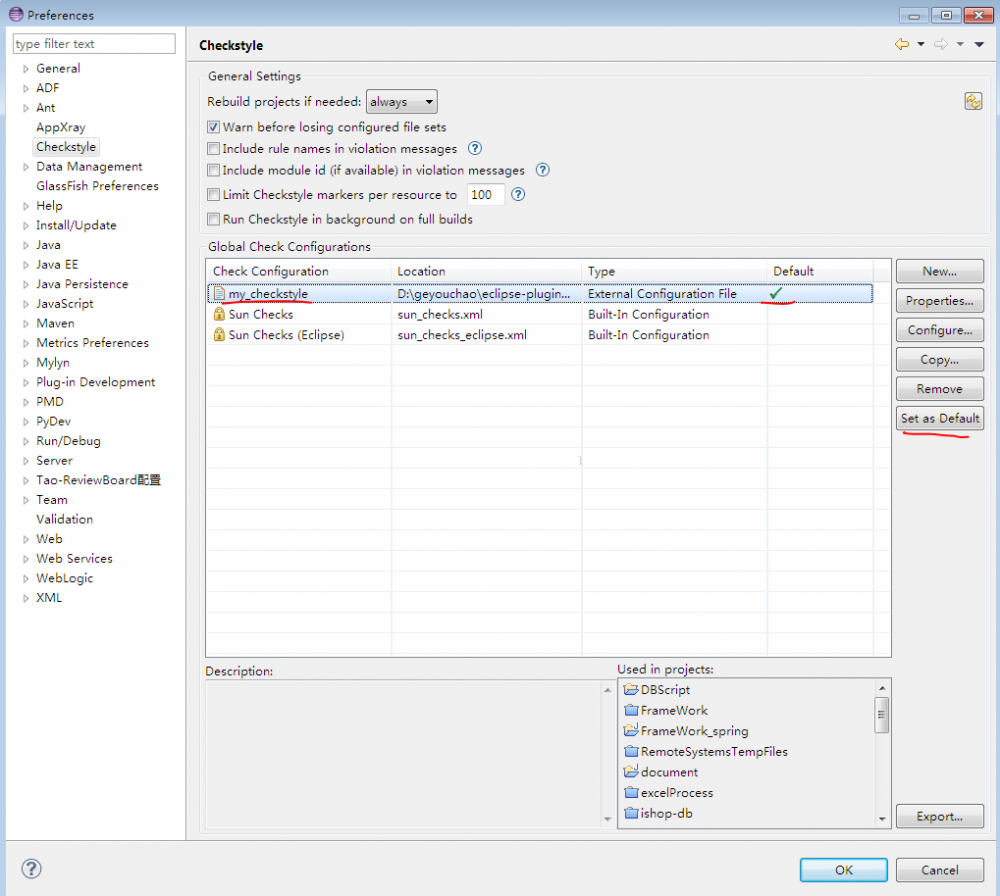This screenshot has height=896, width=1000.
Task: Click the Default column header
Action: click(x=820, y=271)
